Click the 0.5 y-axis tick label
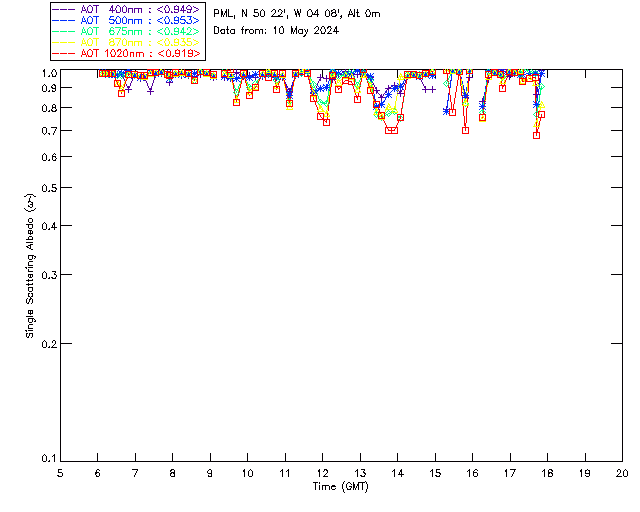 click(x=49, y=188)
